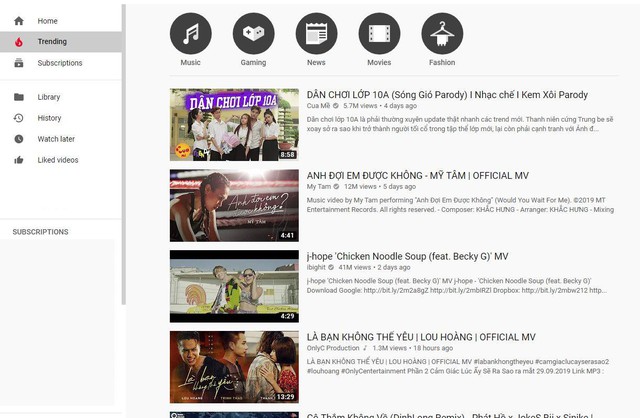Open the Music category circle icon
640x418 pixels.
click(191, 33)
